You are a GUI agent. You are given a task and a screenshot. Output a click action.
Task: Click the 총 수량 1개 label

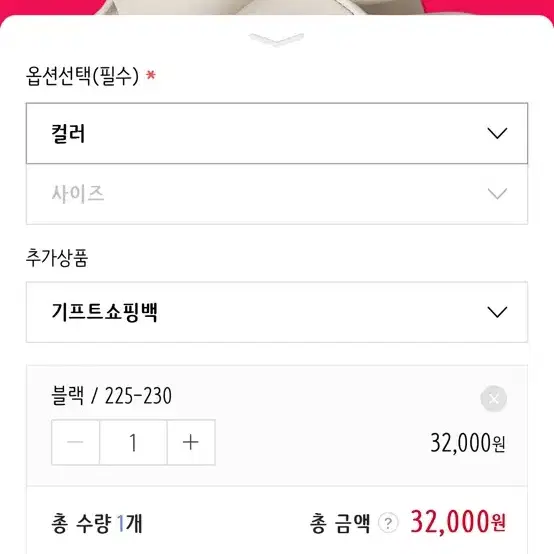pos(97,523)
